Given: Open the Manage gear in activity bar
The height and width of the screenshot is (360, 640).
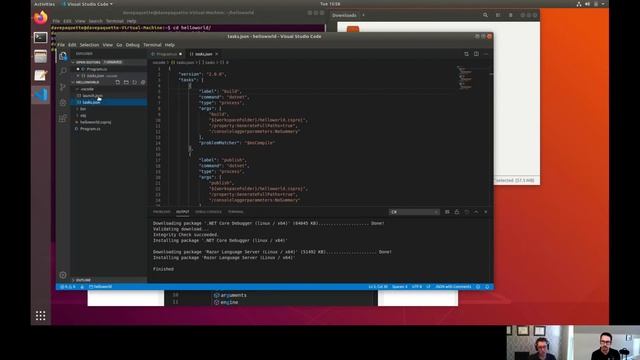Looking at the screenshot, I should [x=63, y=275].
